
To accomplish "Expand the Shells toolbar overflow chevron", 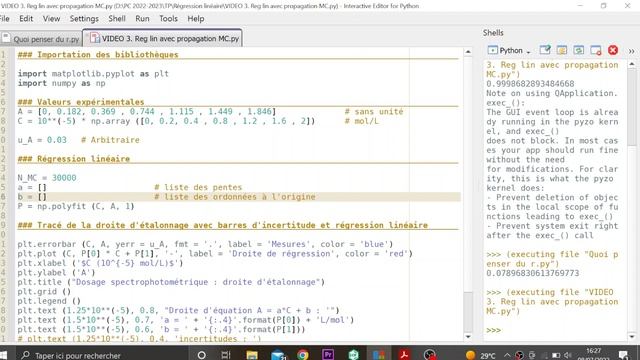I will [631, 51].
